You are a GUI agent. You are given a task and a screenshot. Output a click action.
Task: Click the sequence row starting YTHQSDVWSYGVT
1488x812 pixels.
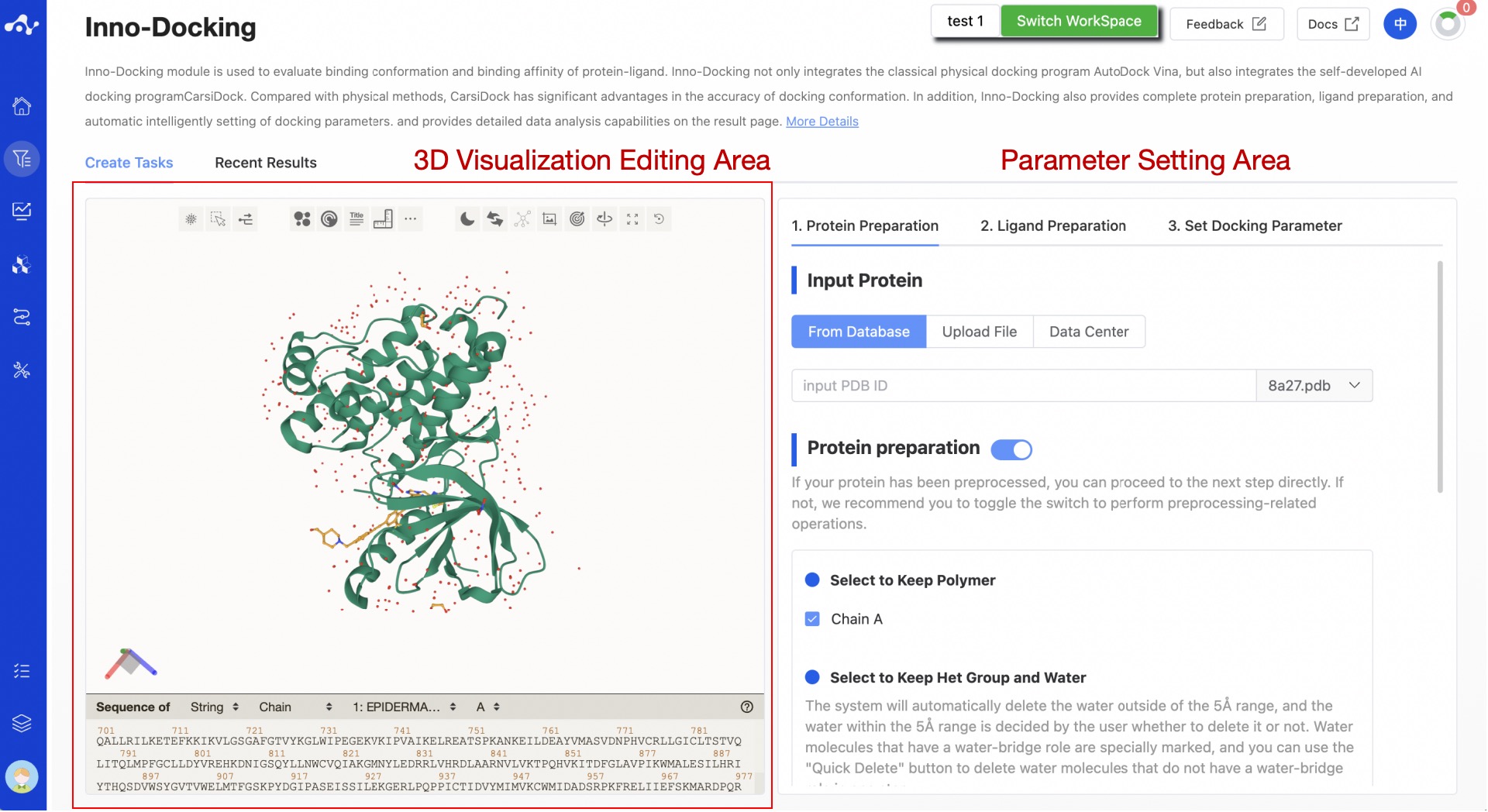pyautogui.click(x=418, y=787)
